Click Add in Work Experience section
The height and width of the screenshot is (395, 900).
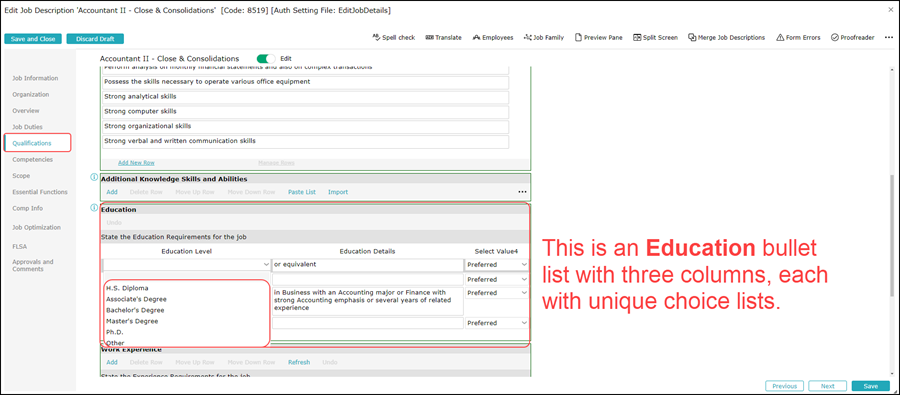(112, 362)
